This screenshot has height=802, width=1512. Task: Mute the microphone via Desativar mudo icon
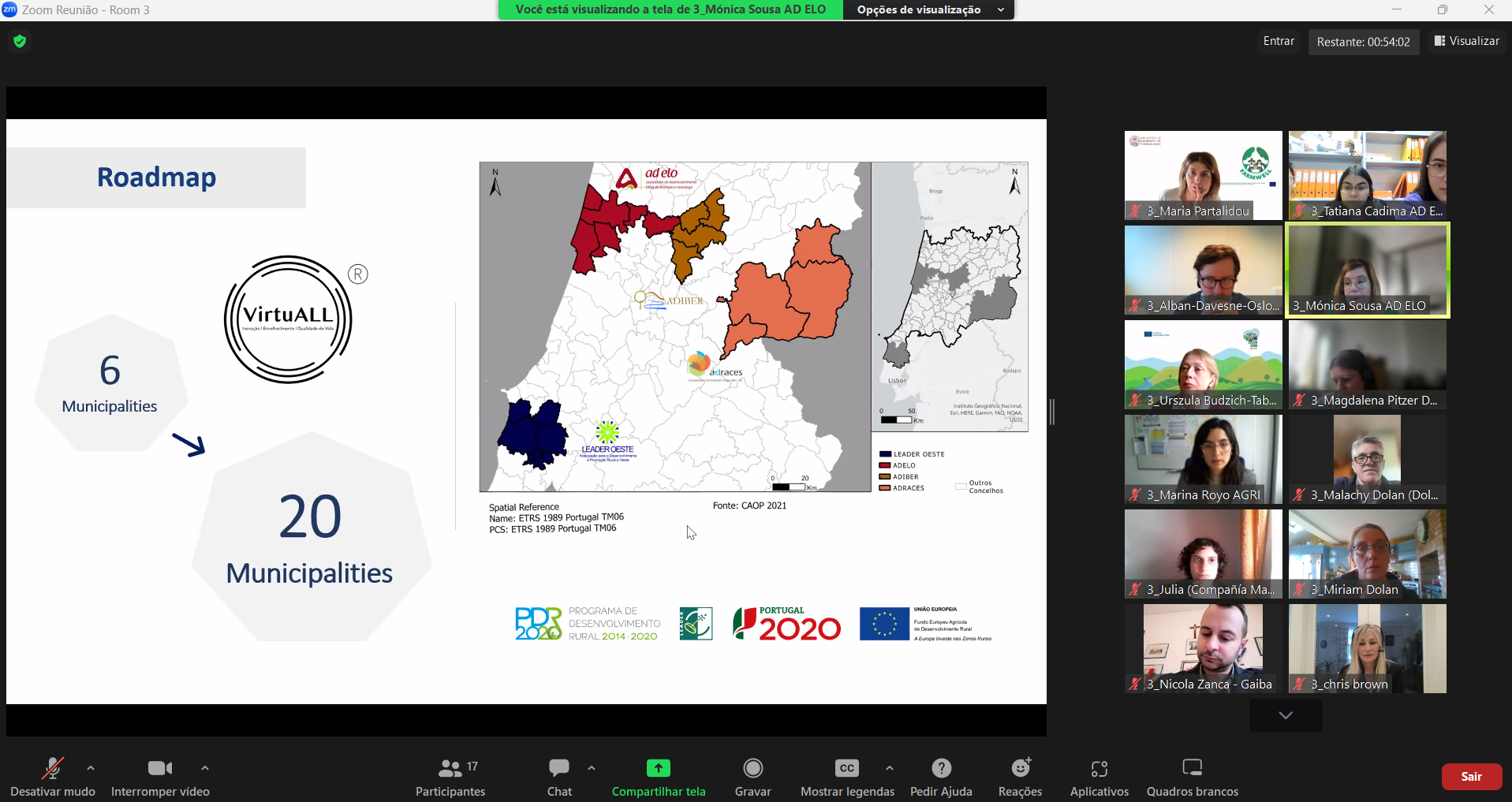point(52,769)
